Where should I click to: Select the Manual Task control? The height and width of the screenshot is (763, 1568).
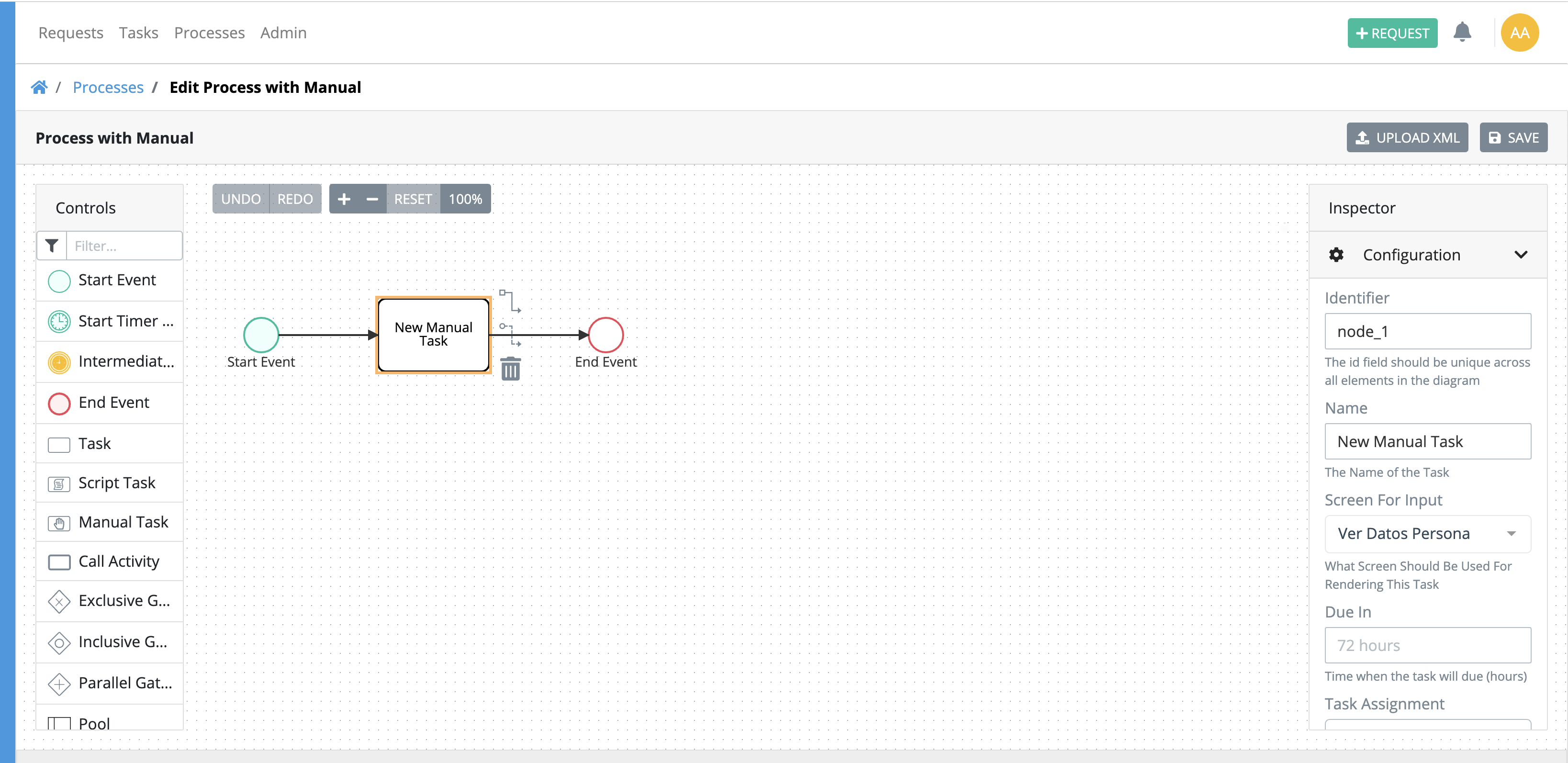pos(110,522)
